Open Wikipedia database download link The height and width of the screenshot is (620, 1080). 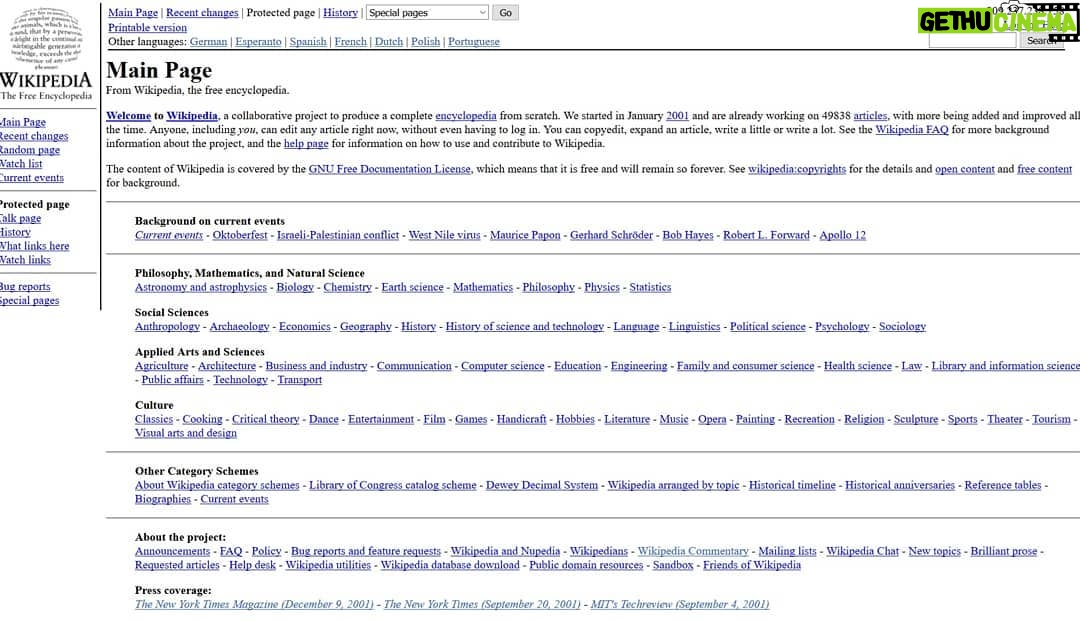(x=450, y=565)
